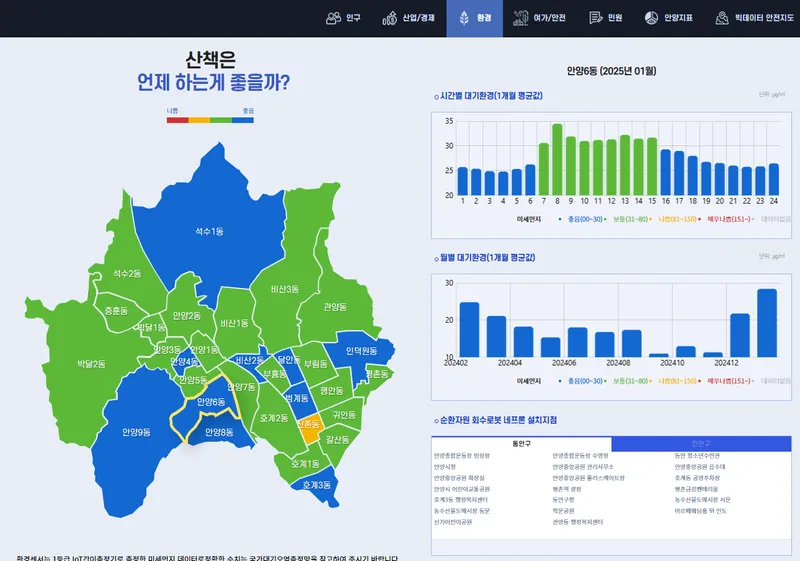Screen dimensions: 800x561
Task: Click the 안양지표 pie chart icon
Action: (651, 18)
